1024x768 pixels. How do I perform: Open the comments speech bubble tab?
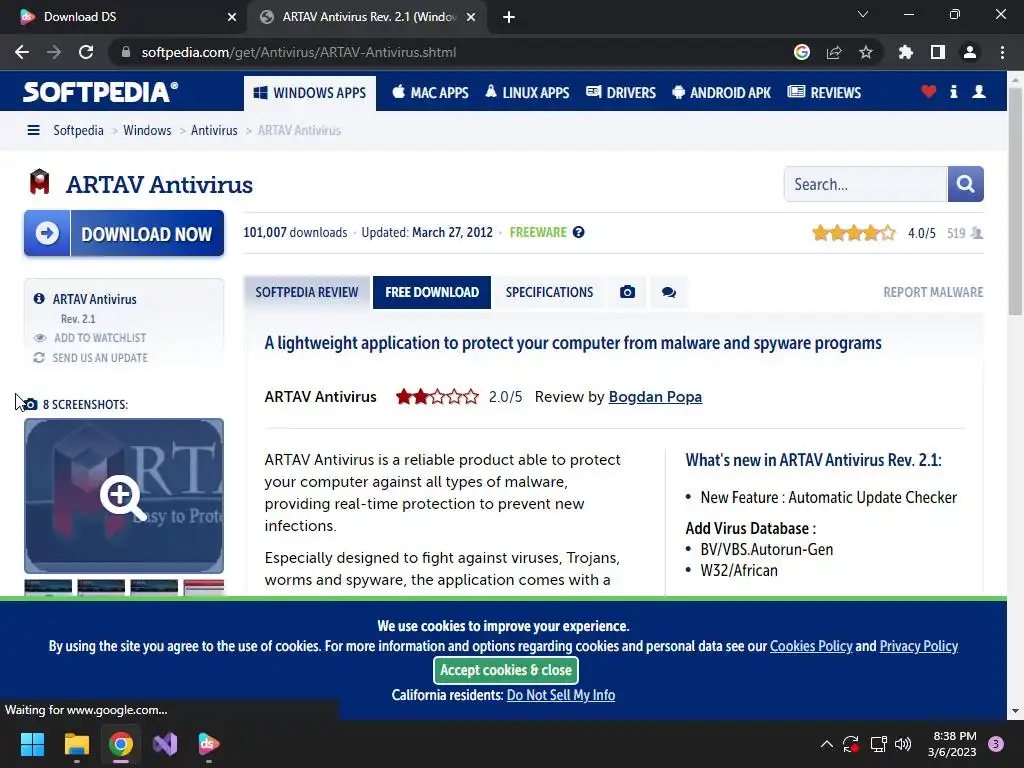[x=669, y=292]
